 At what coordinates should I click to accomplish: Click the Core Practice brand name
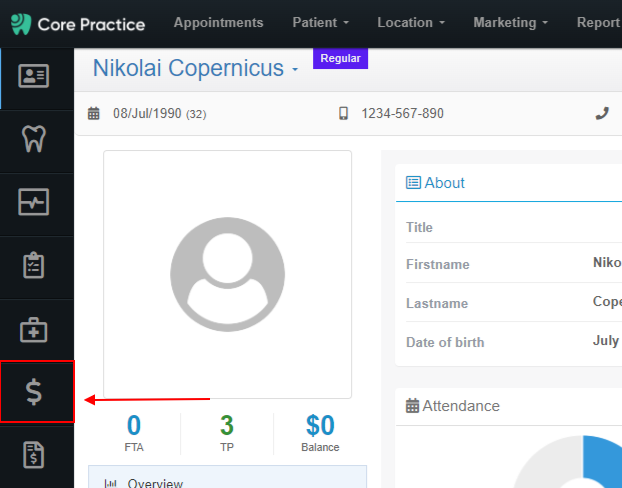(91, 25)
